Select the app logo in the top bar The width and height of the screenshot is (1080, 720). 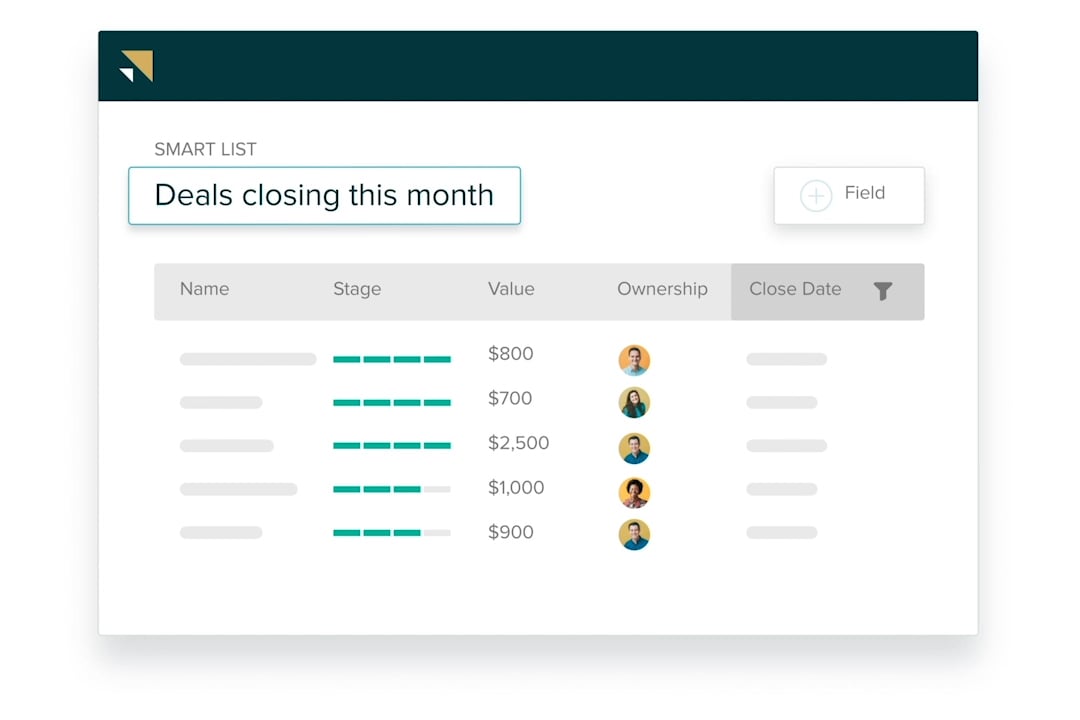coord(135,66)
